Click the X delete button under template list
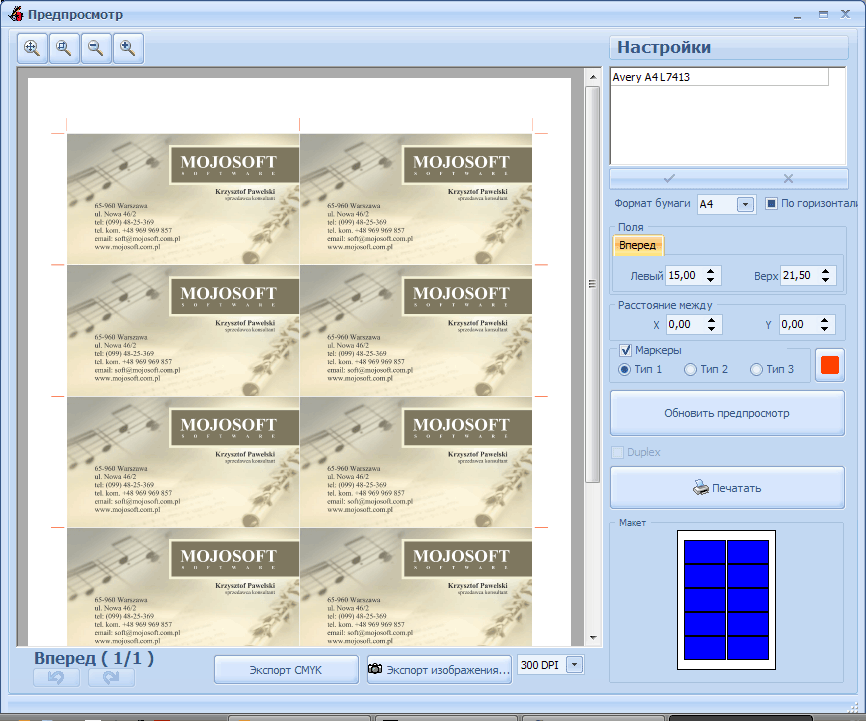The width and height of the screenshot is (866, 721). [788, 178]
